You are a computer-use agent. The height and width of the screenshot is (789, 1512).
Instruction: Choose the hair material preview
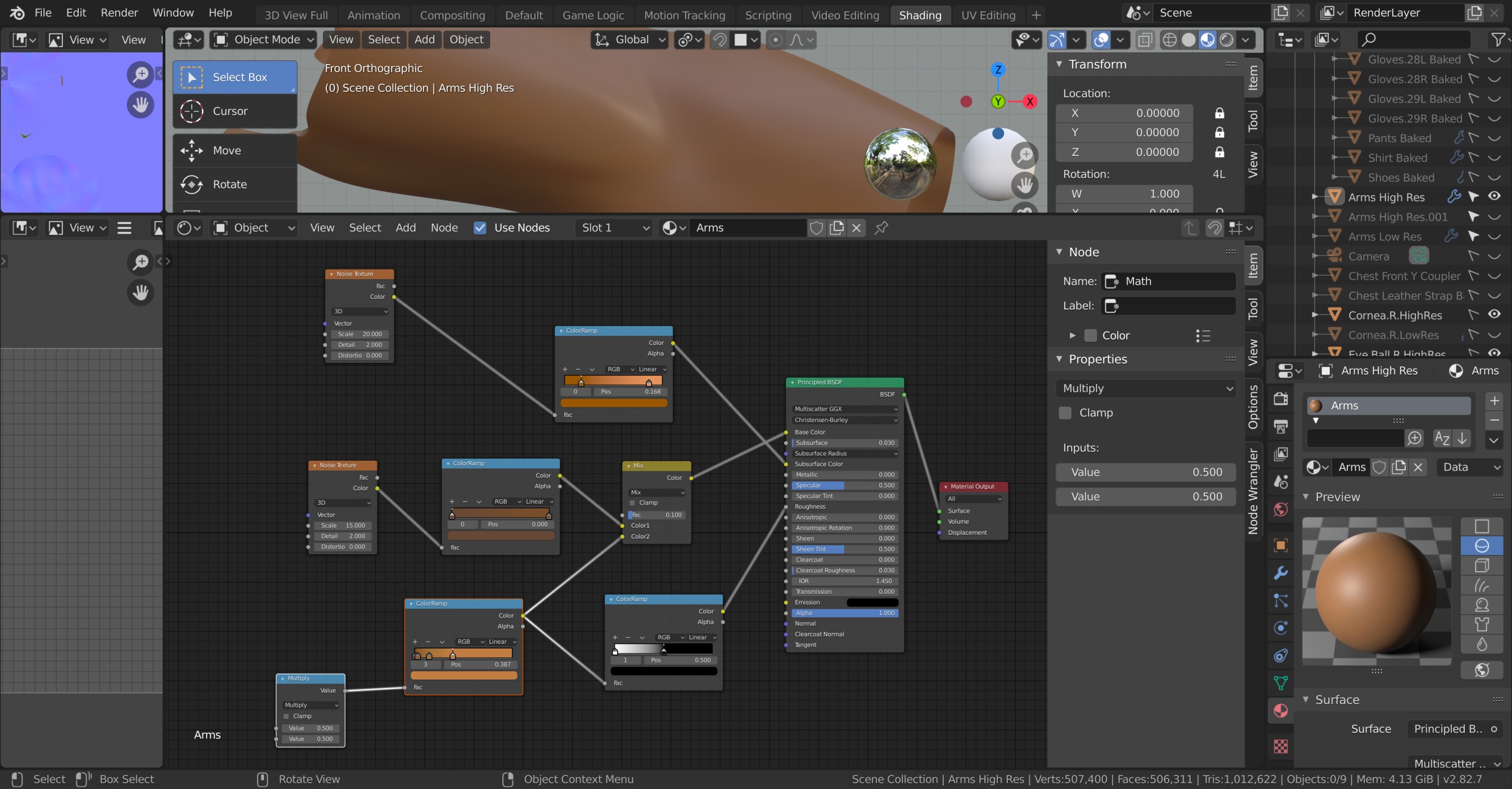tap(1482, 585)
